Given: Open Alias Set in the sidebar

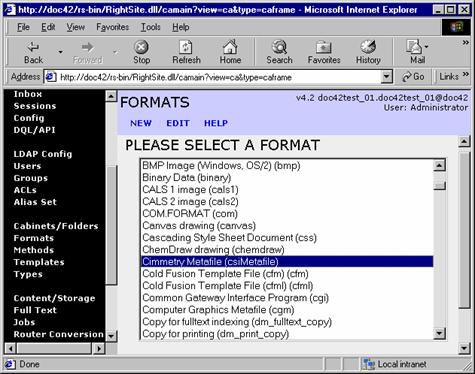Looking at the screenshot, I should [x=35, y=202].
